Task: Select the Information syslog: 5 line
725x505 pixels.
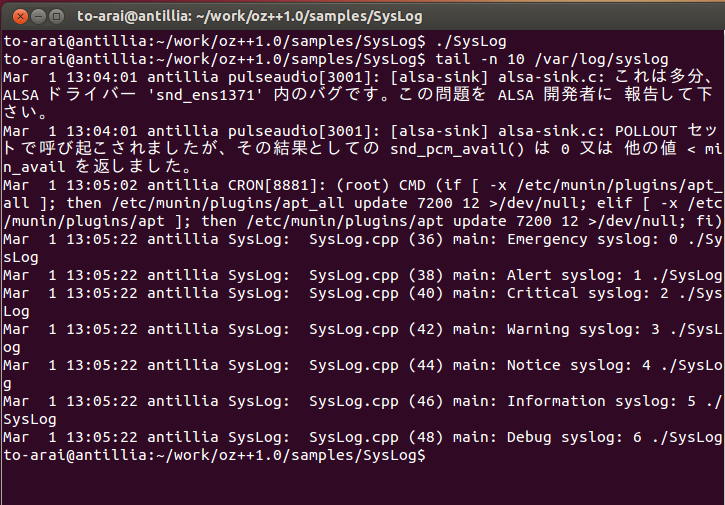Action: coord(362,411)
